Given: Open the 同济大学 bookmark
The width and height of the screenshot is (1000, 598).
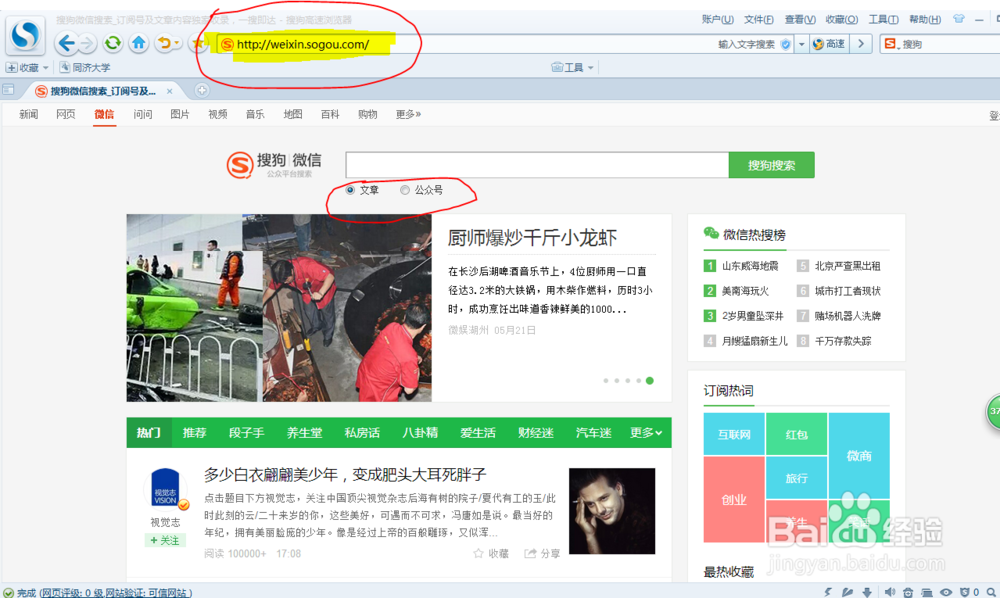Looking at the screenshot, I should tap(85, 67).
